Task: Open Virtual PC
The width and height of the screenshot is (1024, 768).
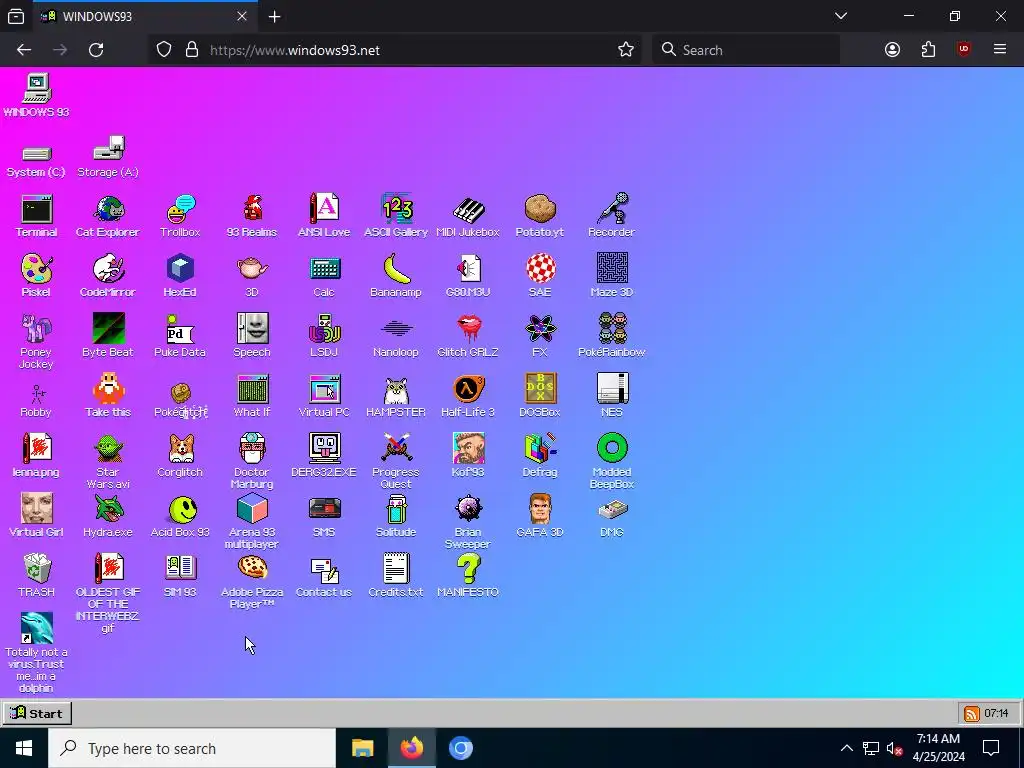Action: [x=324, y=396]
